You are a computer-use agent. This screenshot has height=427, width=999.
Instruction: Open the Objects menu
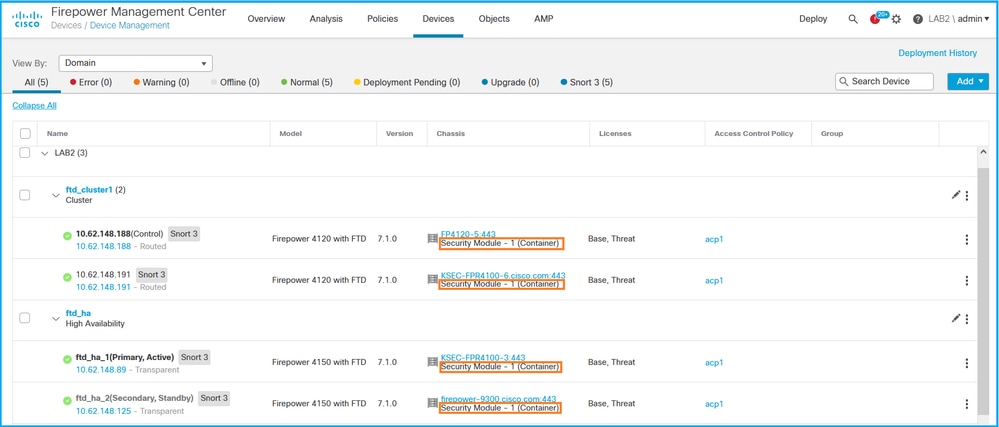(494, 18)
